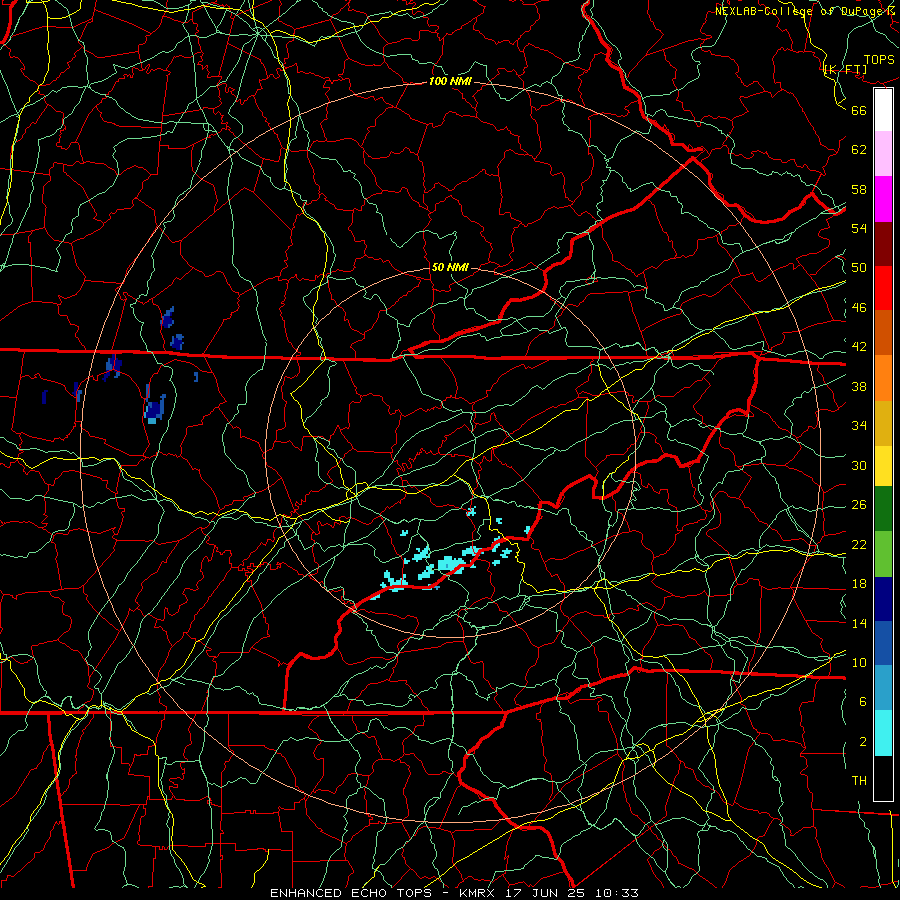Click the legend value "54"

pos(859,228)
